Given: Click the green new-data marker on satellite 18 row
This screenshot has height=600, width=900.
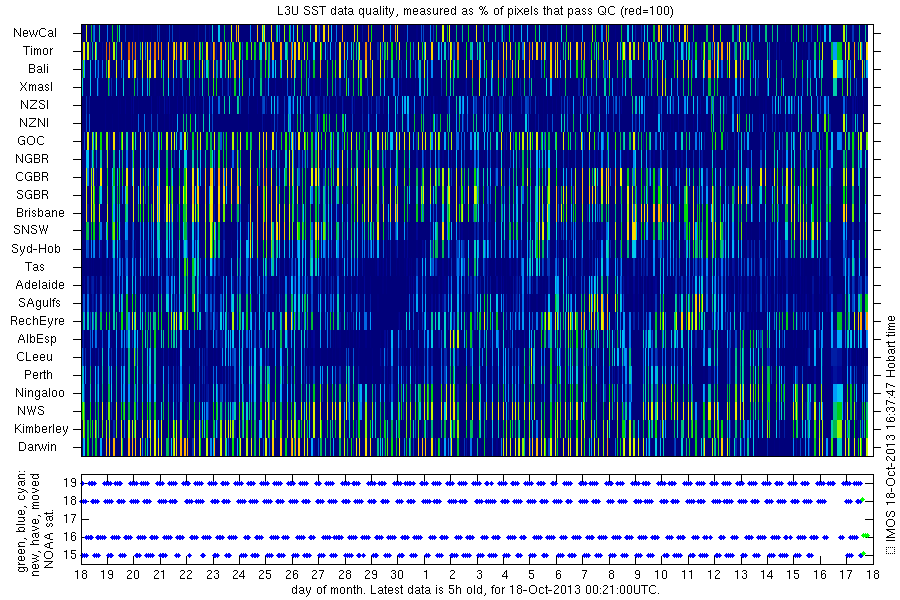Looking at the screenshot, I should [x=862, y=500].
